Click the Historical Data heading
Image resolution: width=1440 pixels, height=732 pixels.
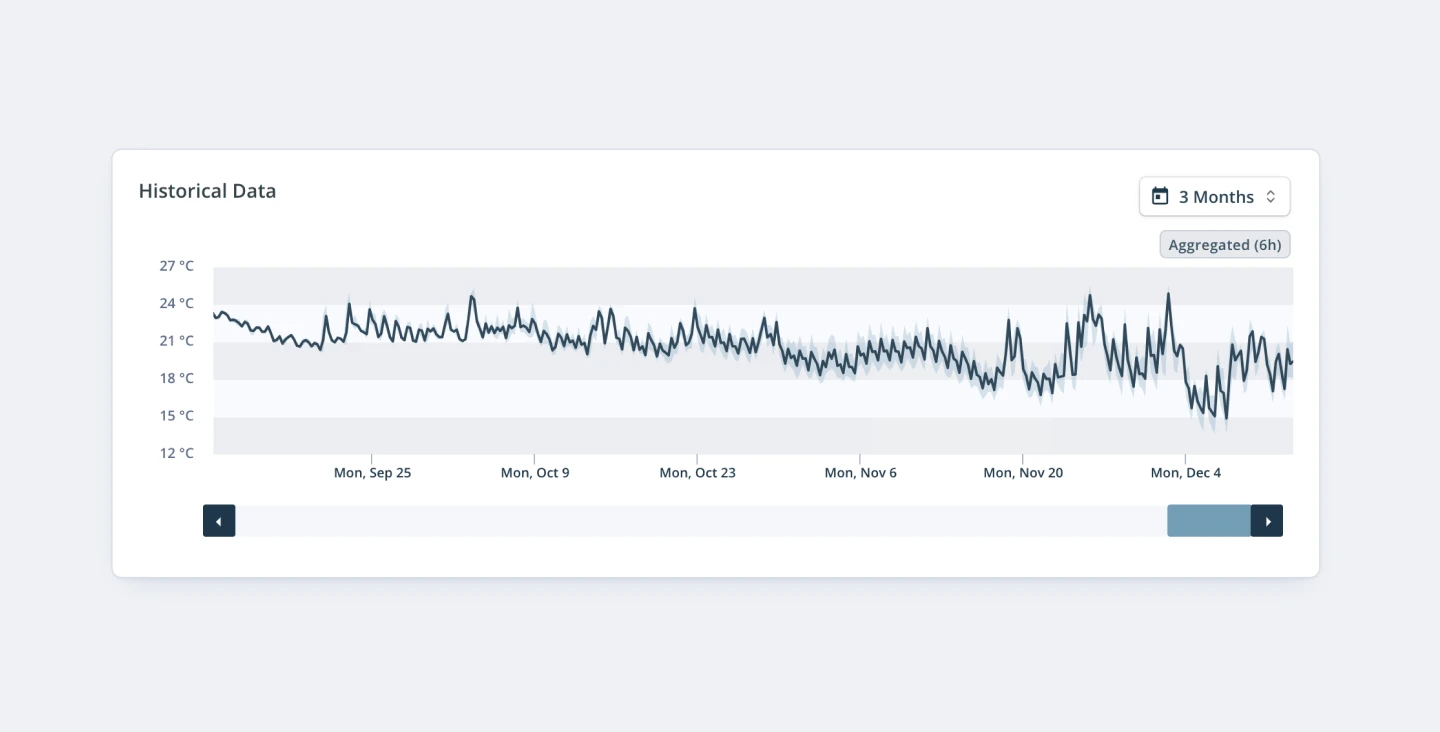pos(207,191)
